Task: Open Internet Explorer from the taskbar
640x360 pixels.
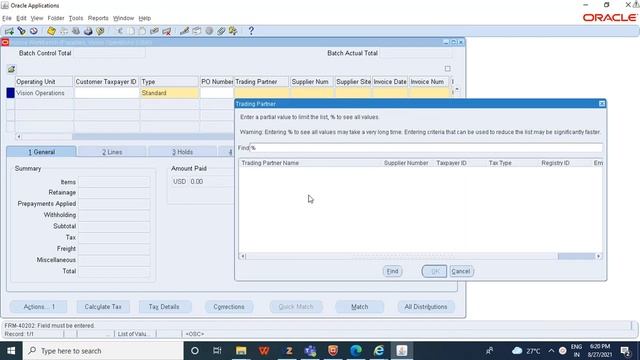Action: (379, 351)
